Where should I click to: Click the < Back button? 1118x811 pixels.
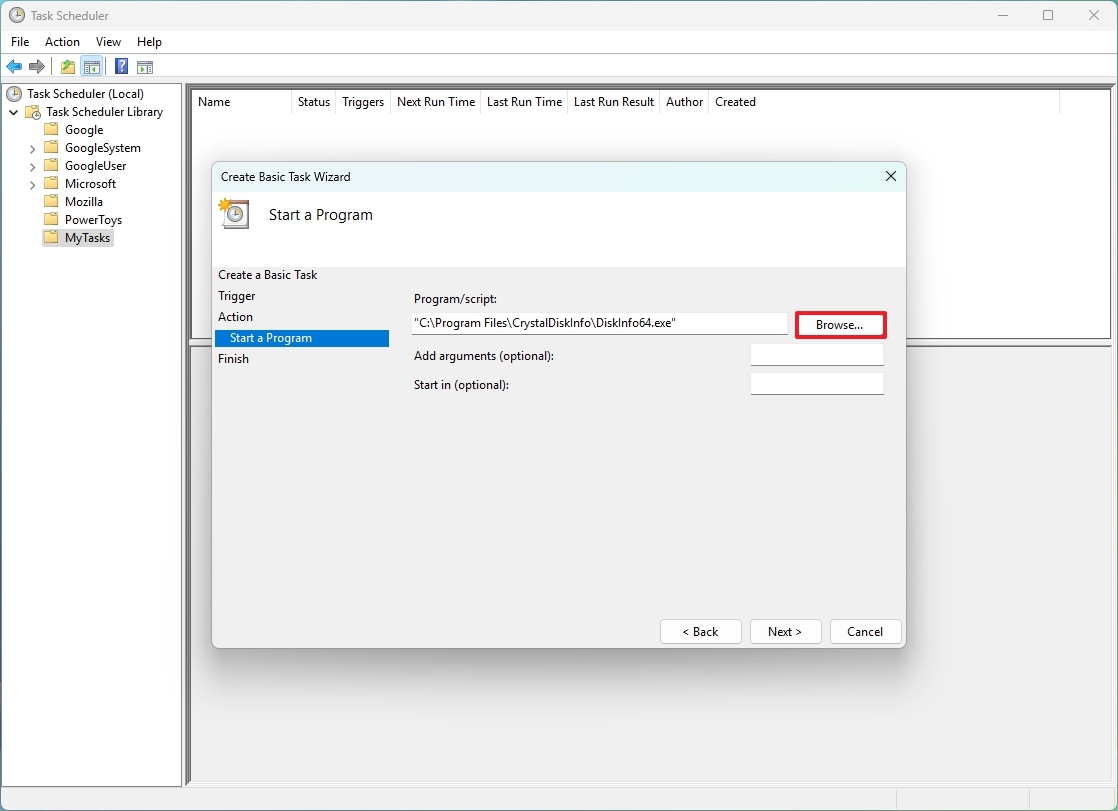point(700,632)
